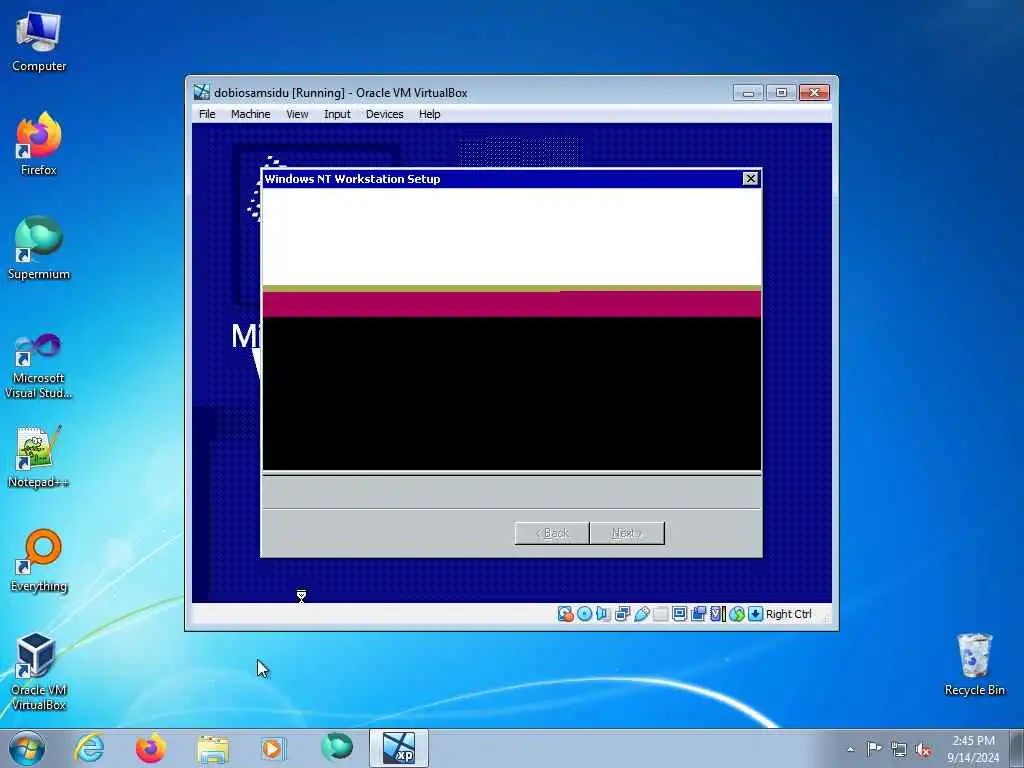The image size is (1024, 768).
Task: Open the muted volume tray icon
Action: [923, 749]
